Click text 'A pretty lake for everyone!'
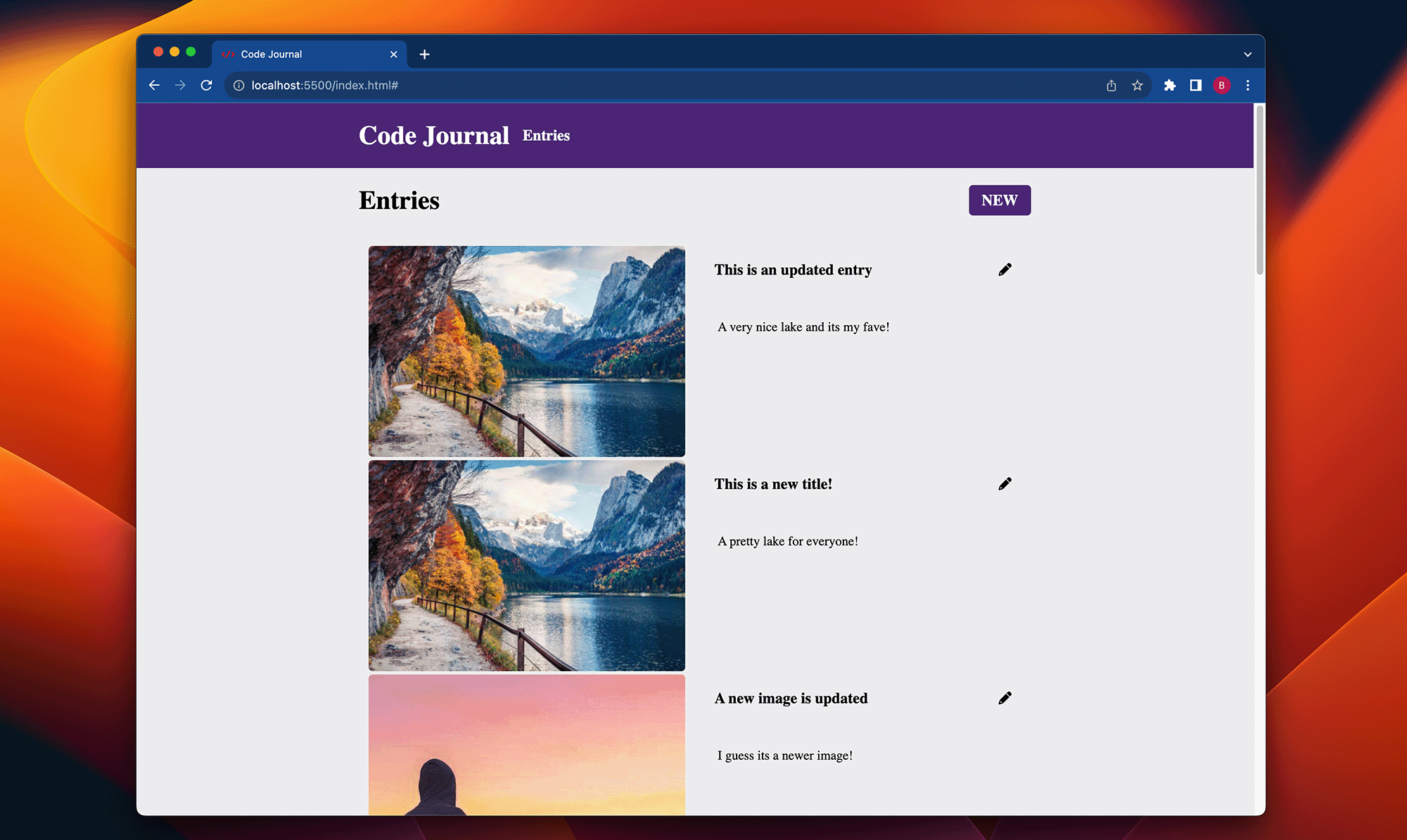 click(788, 542)
